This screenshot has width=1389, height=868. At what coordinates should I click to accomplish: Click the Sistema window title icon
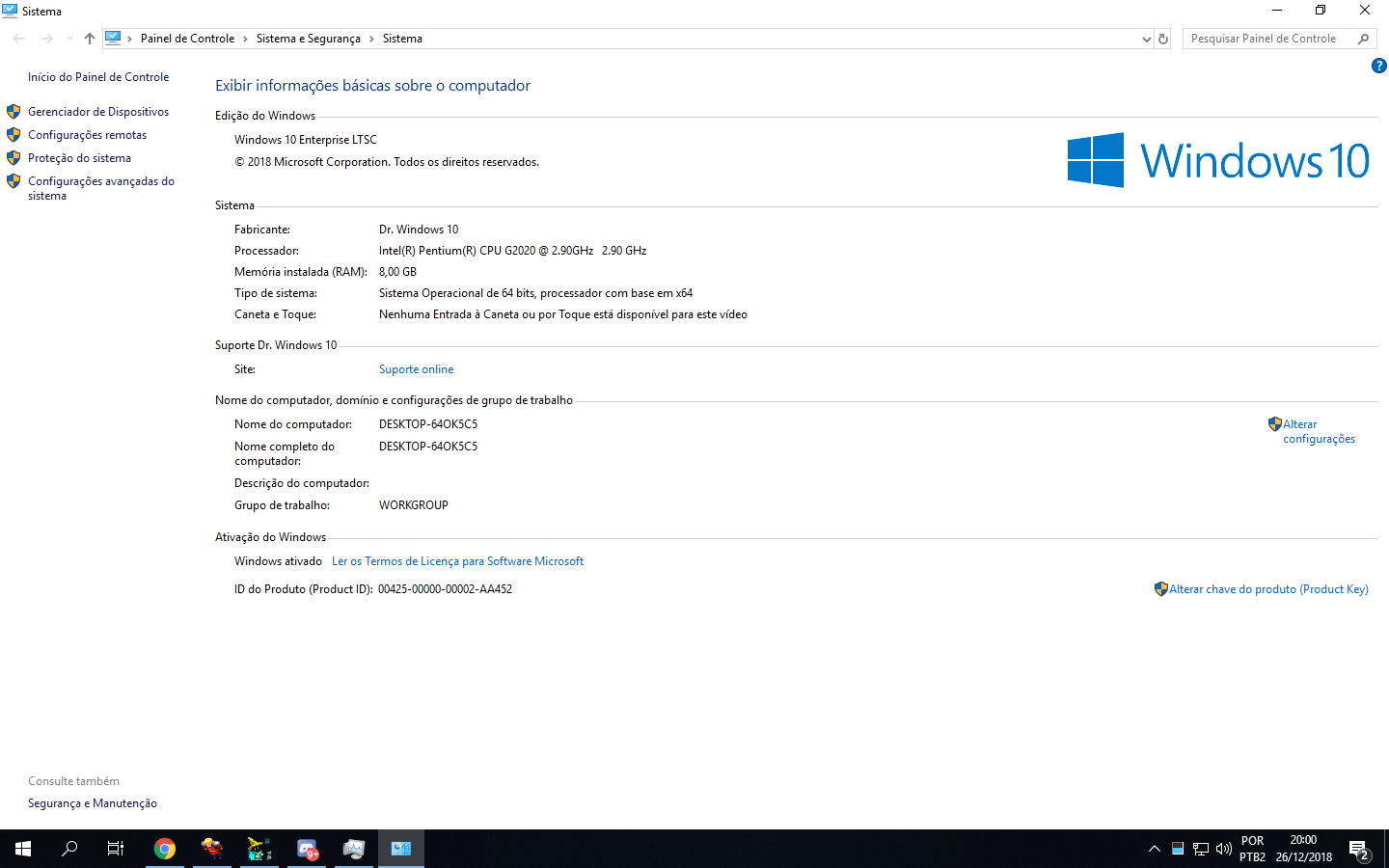point(10,11)
